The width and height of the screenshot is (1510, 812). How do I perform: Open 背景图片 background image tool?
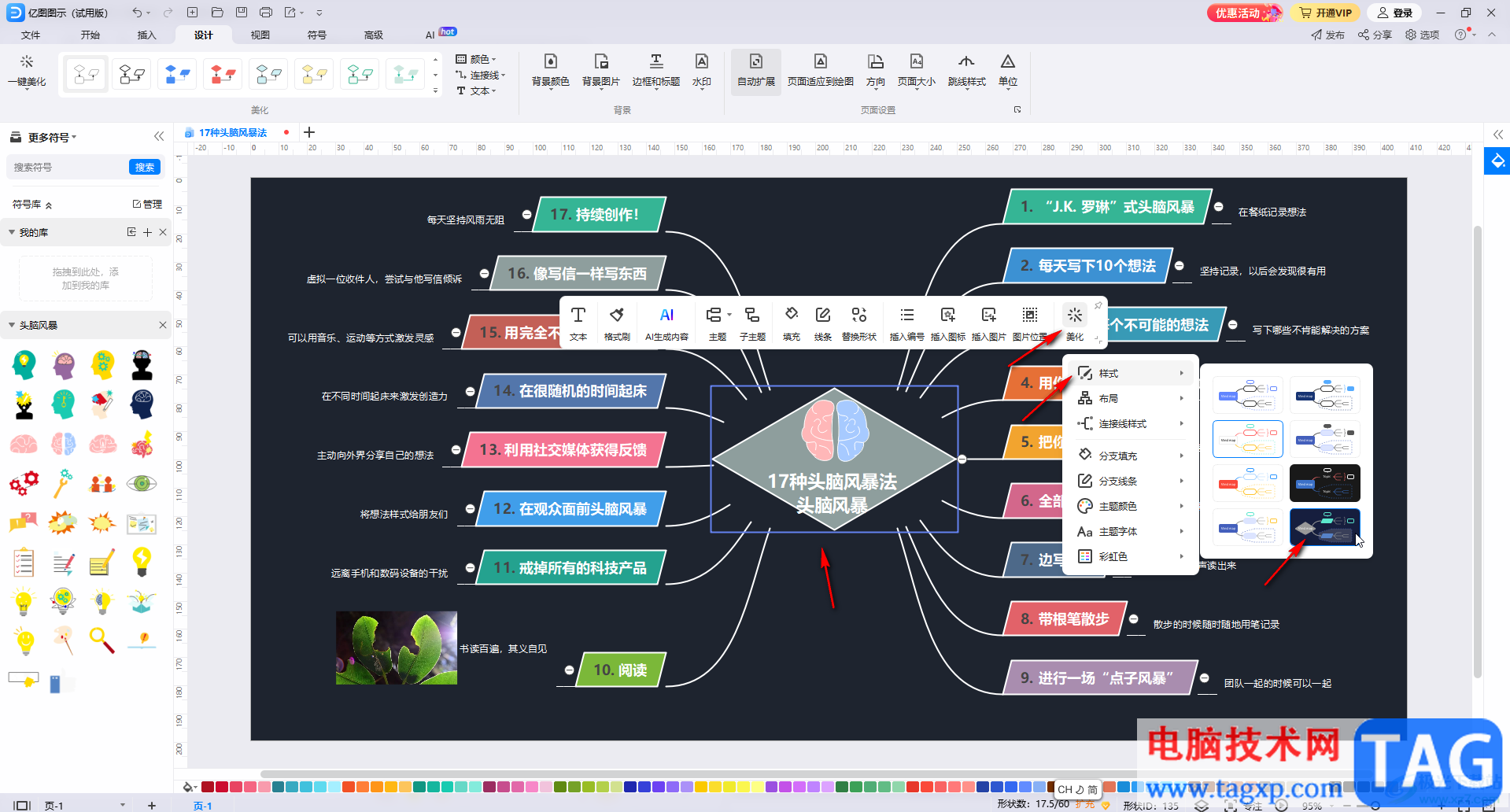tap(601, 70)
